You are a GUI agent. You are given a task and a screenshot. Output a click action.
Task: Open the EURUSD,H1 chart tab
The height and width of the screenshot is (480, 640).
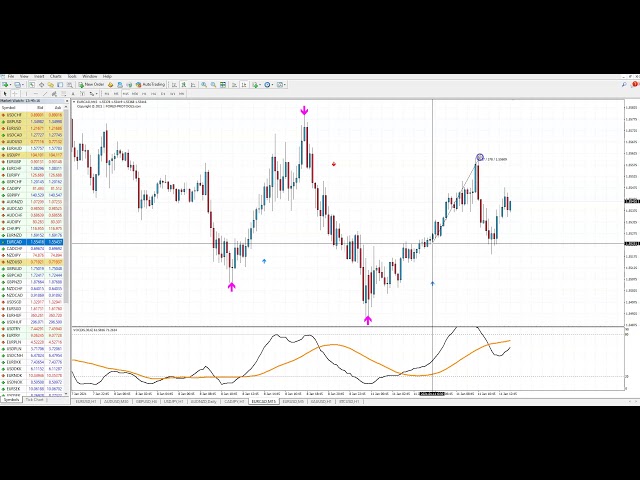pos(85,400)
